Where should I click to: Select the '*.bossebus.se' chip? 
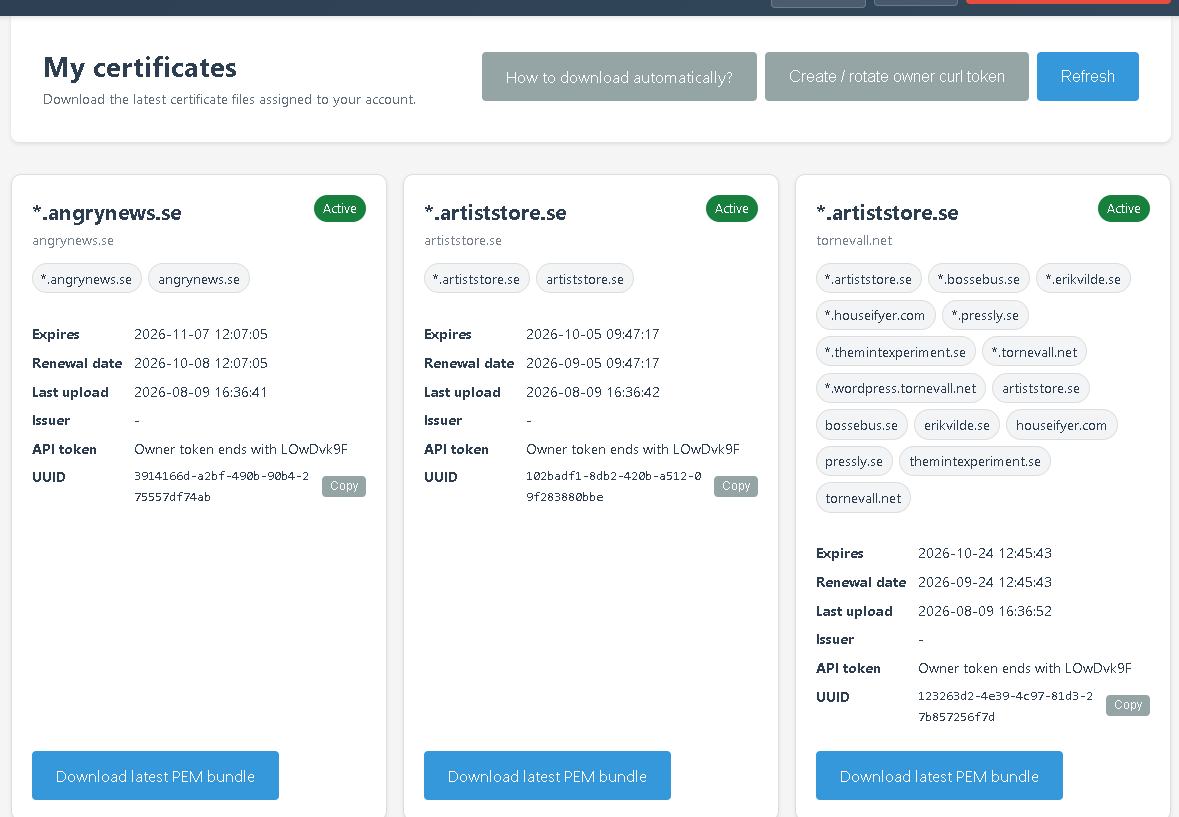979,279
